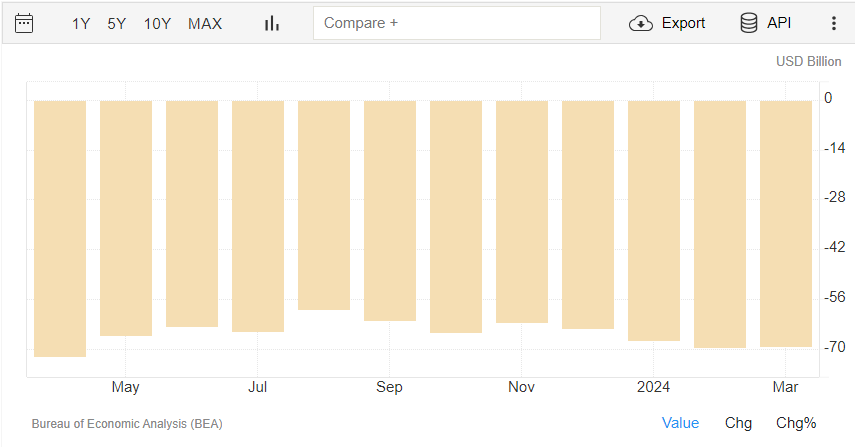Open the calendar date range picker

tap(24, 23)
